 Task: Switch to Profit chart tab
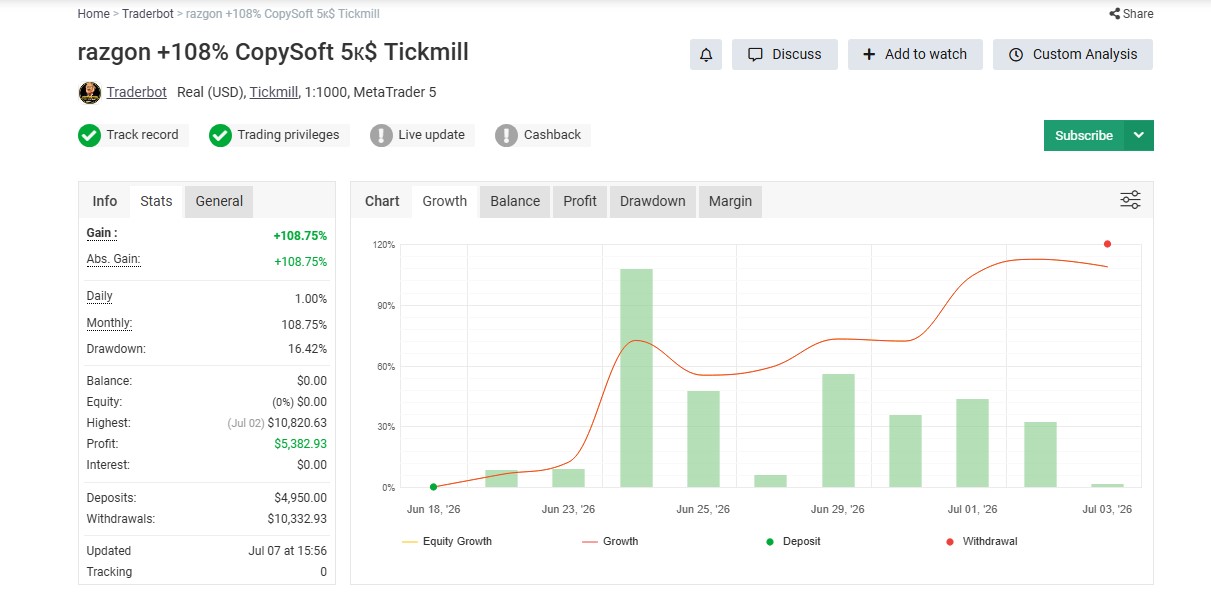[x=580, y=201]
